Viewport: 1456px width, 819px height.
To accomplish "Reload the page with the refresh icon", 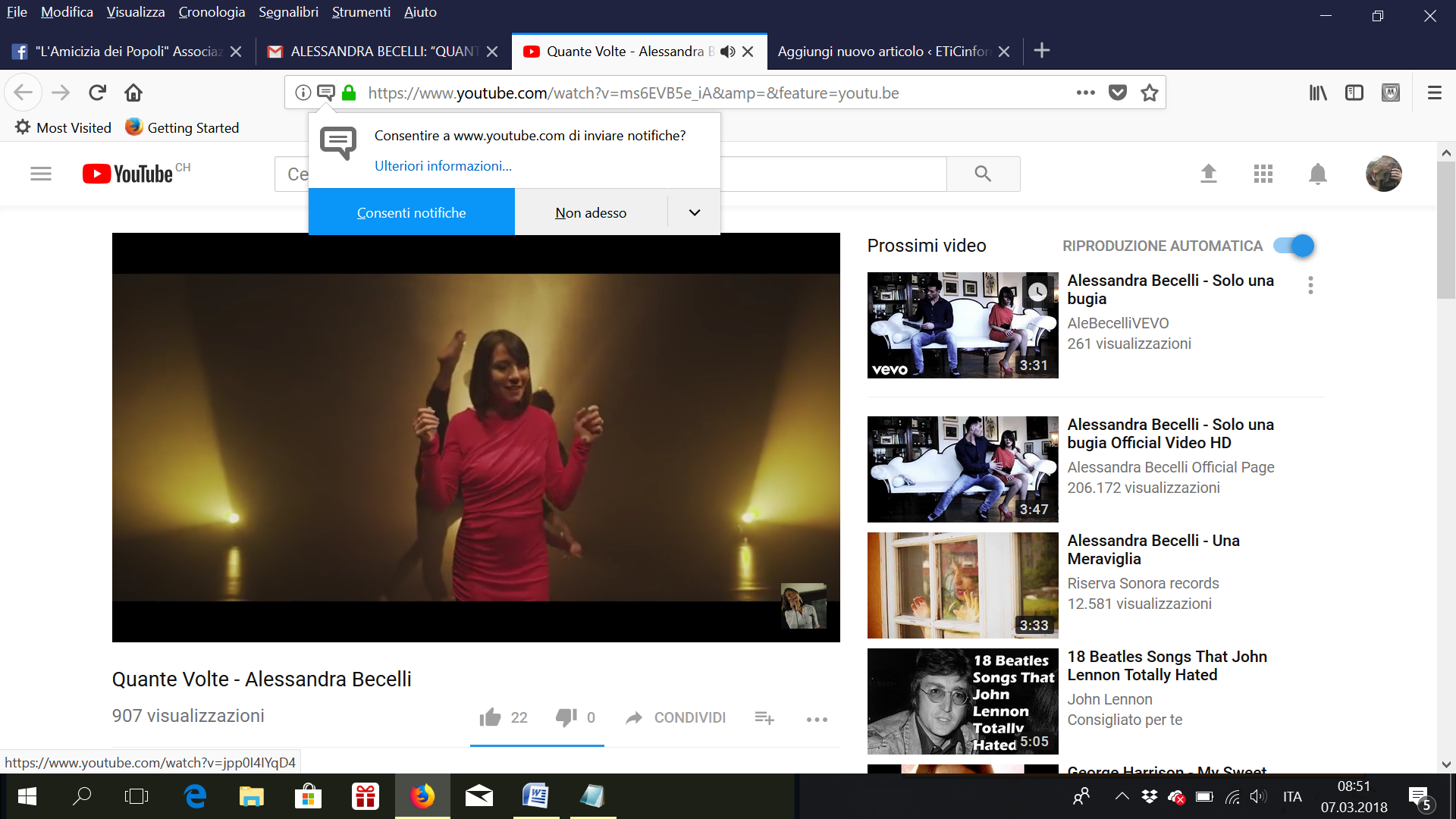I will (x=97, y=93).
